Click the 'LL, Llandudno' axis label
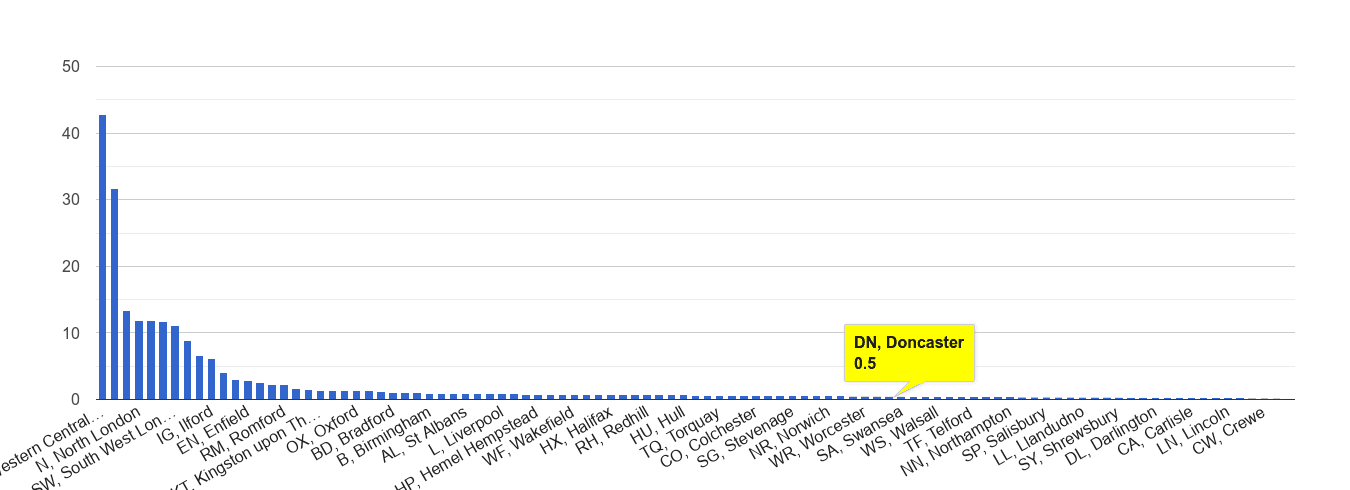 pos(1037,437)
